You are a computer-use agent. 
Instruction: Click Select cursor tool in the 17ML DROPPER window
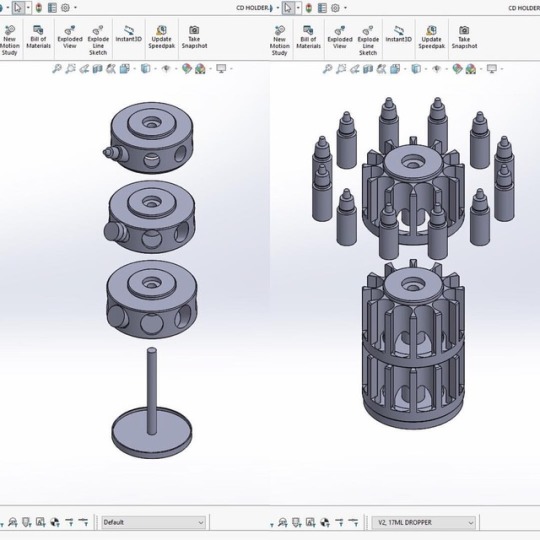pos(288,8)
